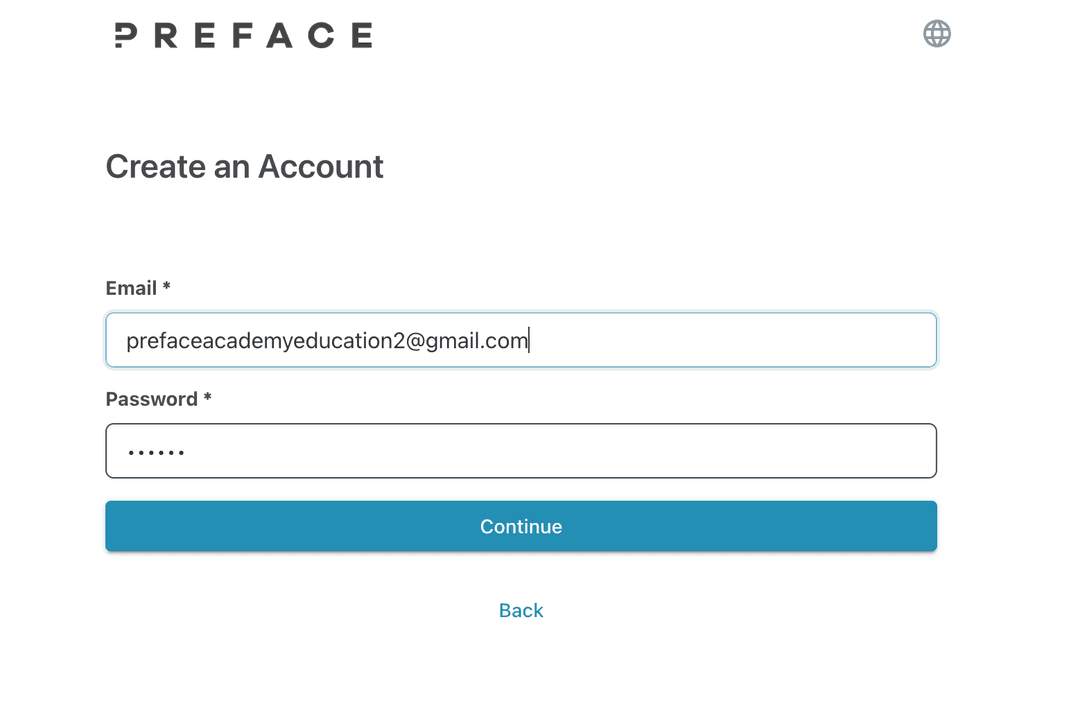
Task: Click the @gmail.com part of the email
Action: coord(468,341)
